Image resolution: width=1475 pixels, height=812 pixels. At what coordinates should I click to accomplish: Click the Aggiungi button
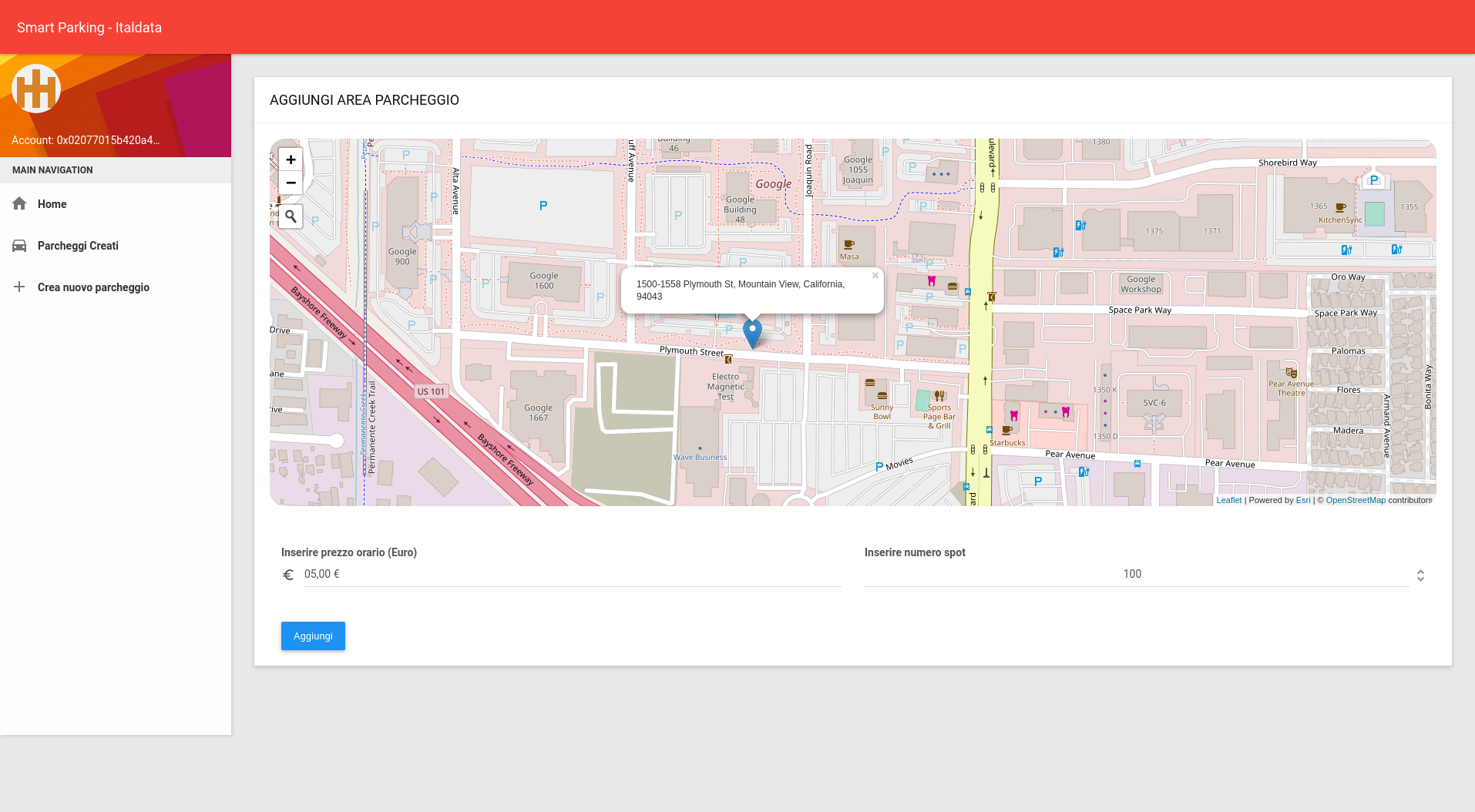click(x=313, y=636)
